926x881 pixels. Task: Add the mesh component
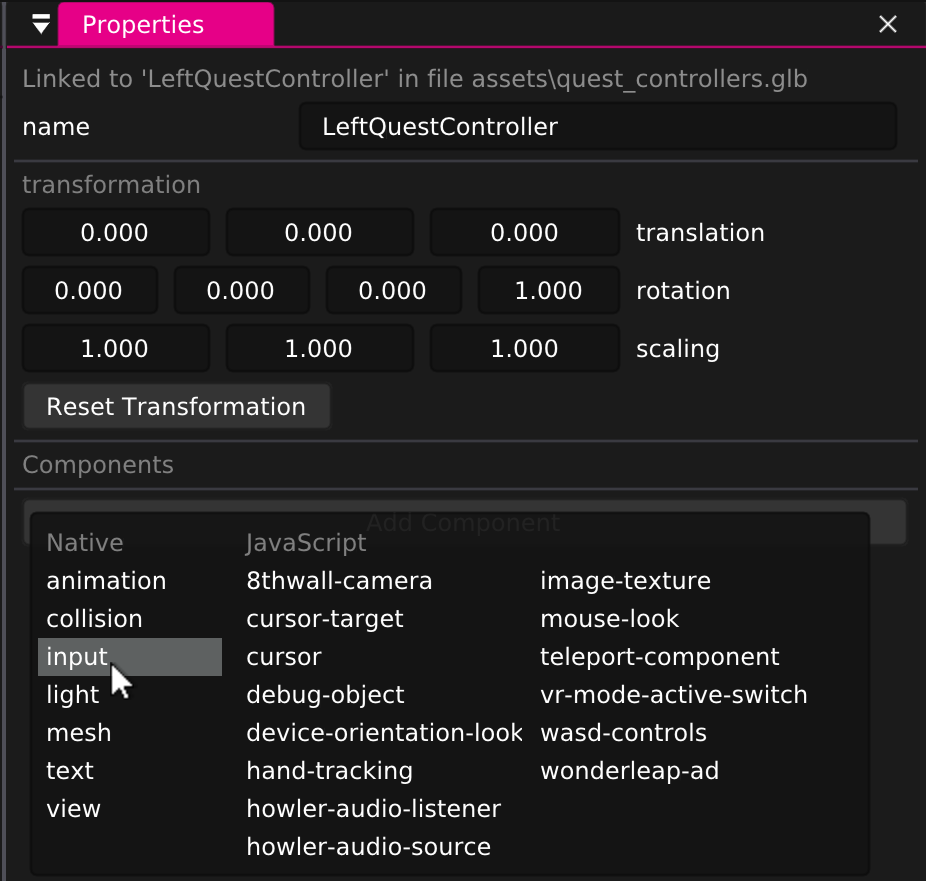[79, 732]
